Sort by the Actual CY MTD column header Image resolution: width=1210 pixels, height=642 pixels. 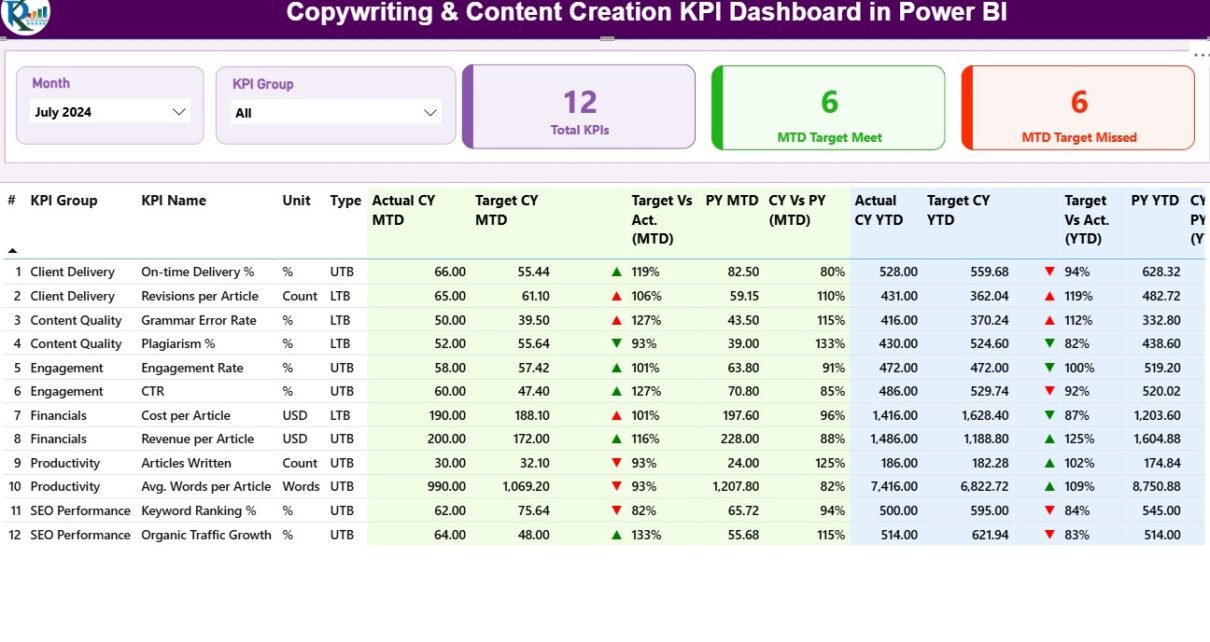(403, 210)
